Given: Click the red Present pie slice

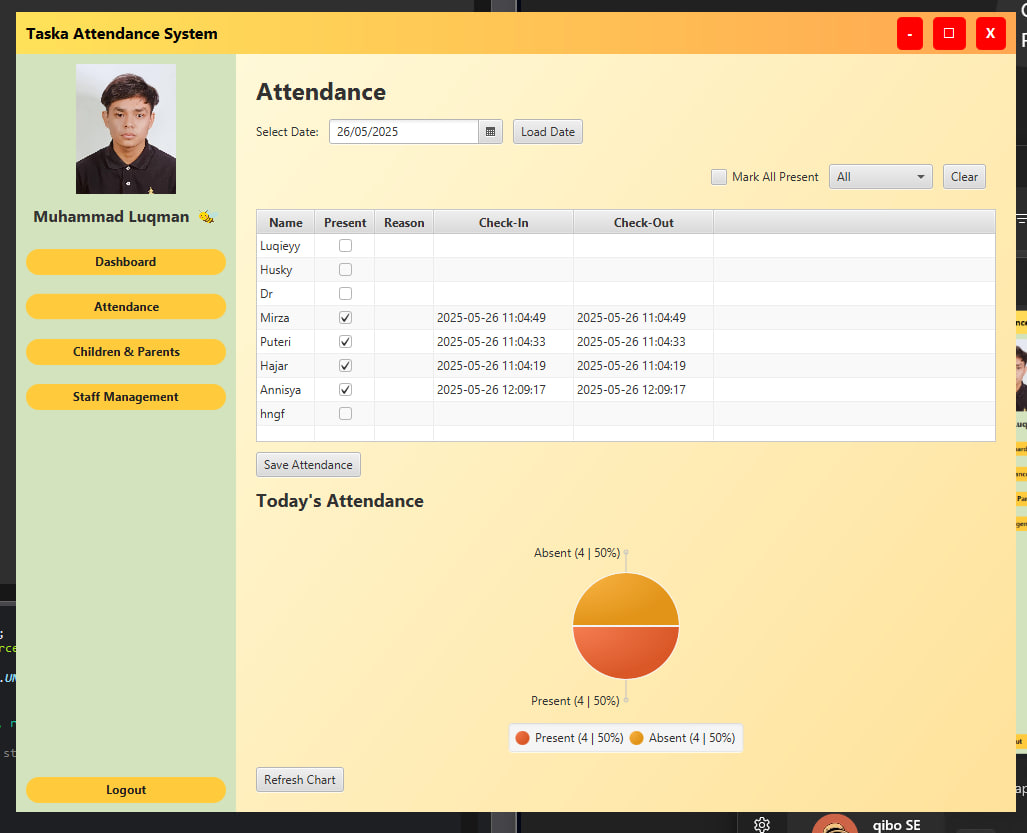Looking at the screenshot, I should (626, 653).
